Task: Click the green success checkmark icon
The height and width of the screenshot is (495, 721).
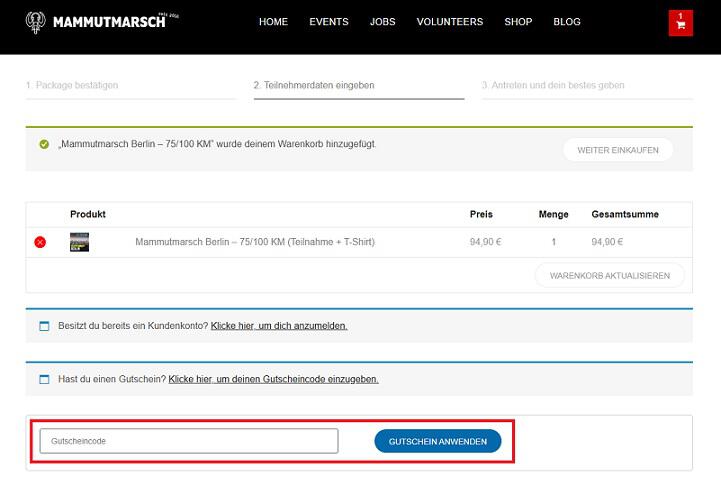Action: (x=44, y=144)
